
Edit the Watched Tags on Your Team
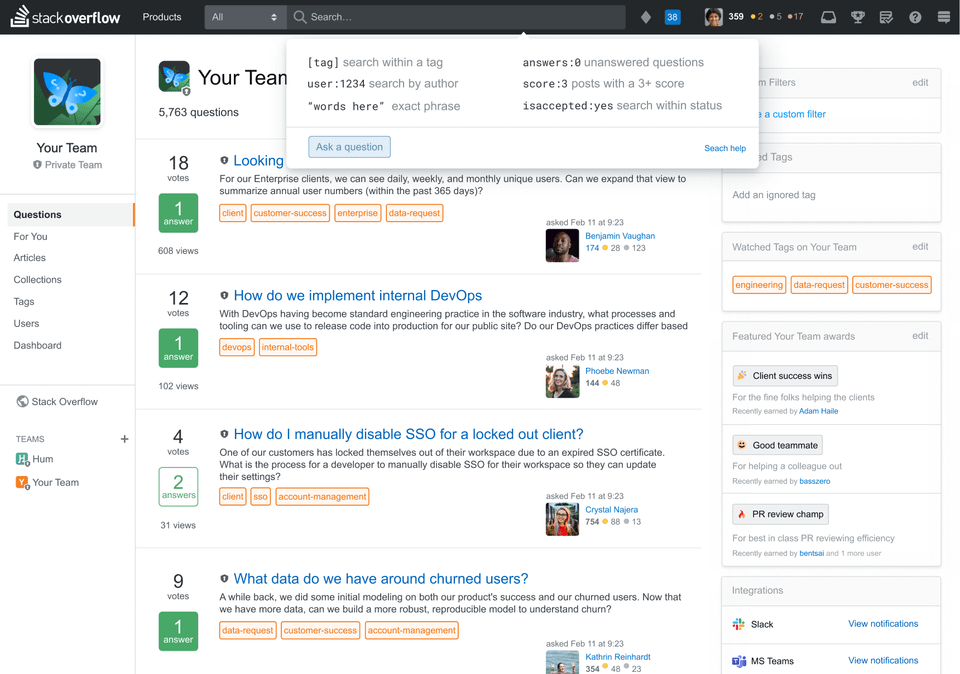[919, 246]
